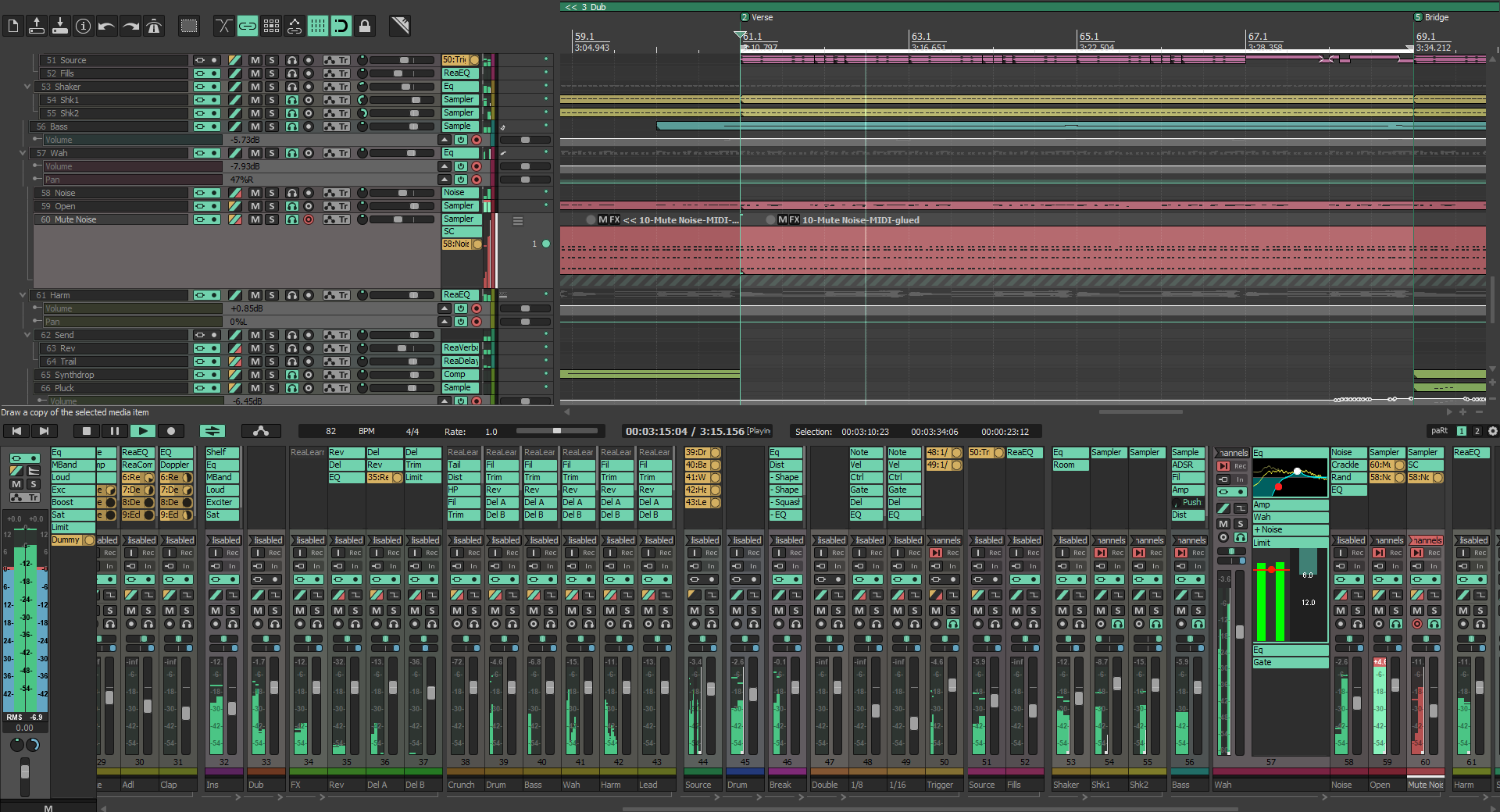Click the striped triangle icon in toolbar

coord(400,26)
